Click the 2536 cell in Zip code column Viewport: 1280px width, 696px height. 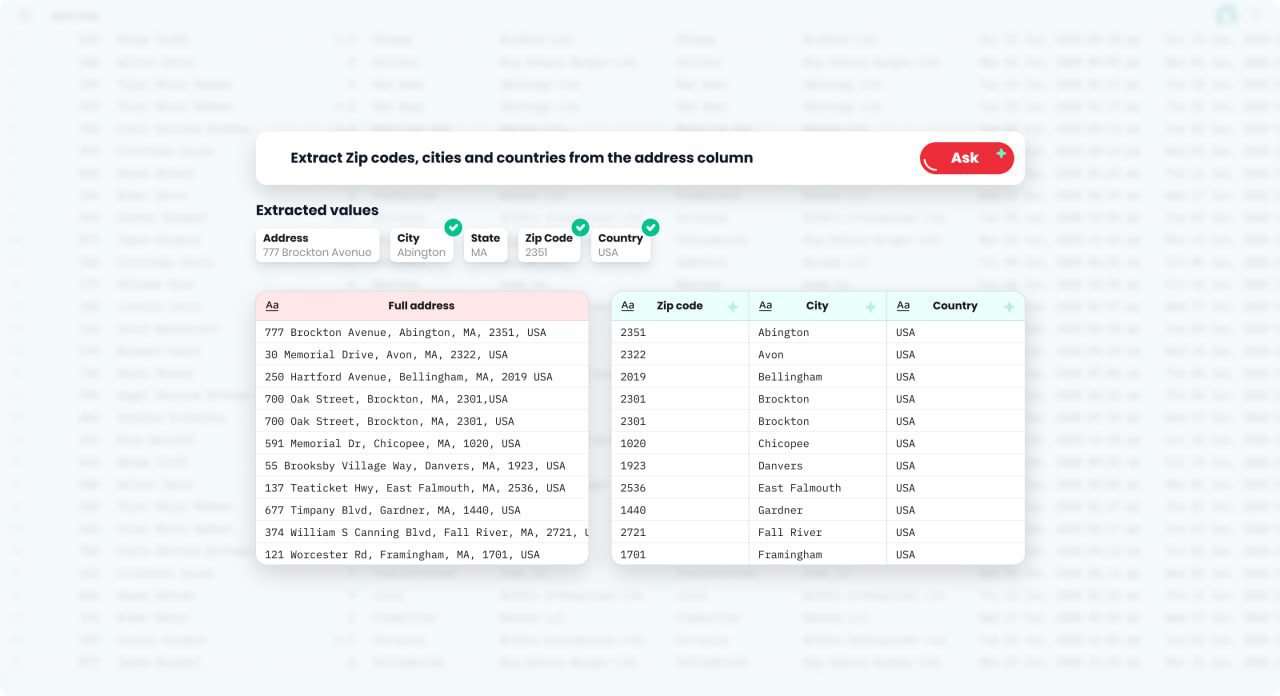pyautogui.click(x=633, y=488)
